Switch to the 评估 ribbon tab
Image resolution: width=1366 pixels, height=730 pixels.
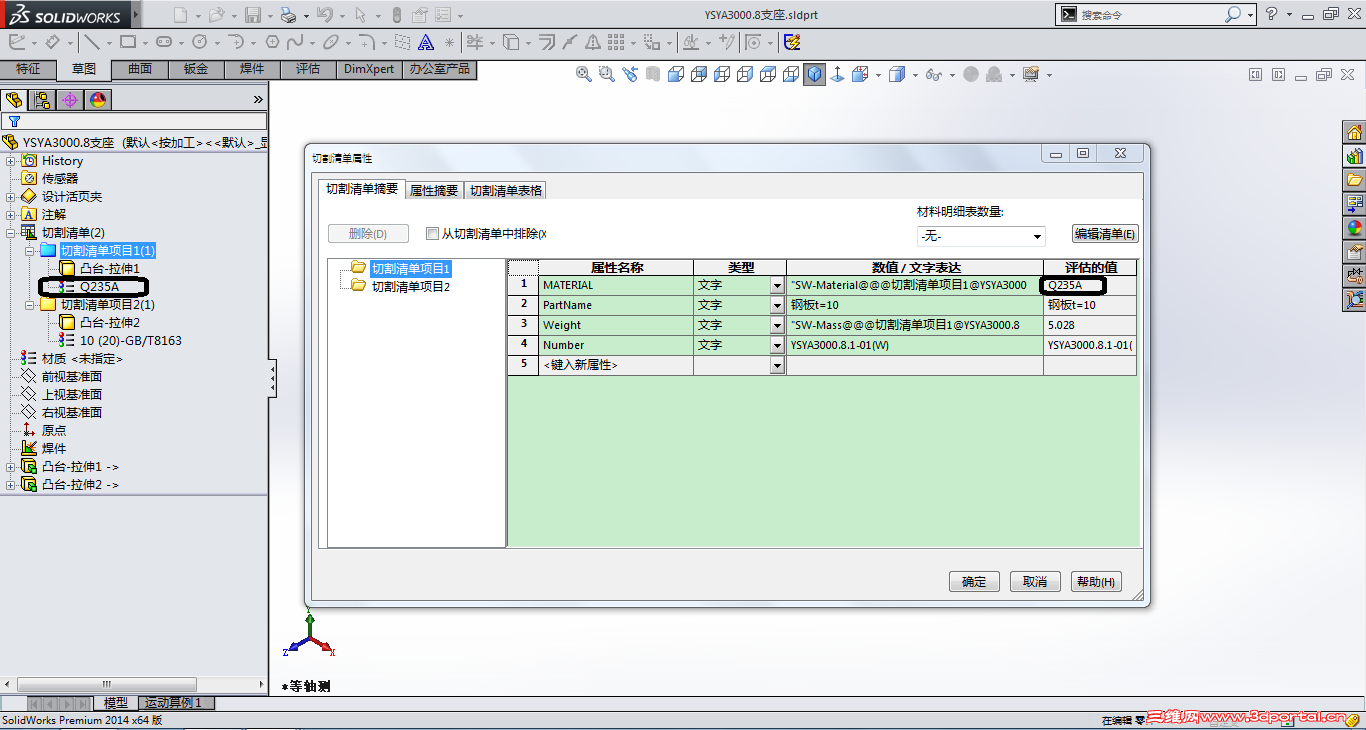tap(308, 69)
